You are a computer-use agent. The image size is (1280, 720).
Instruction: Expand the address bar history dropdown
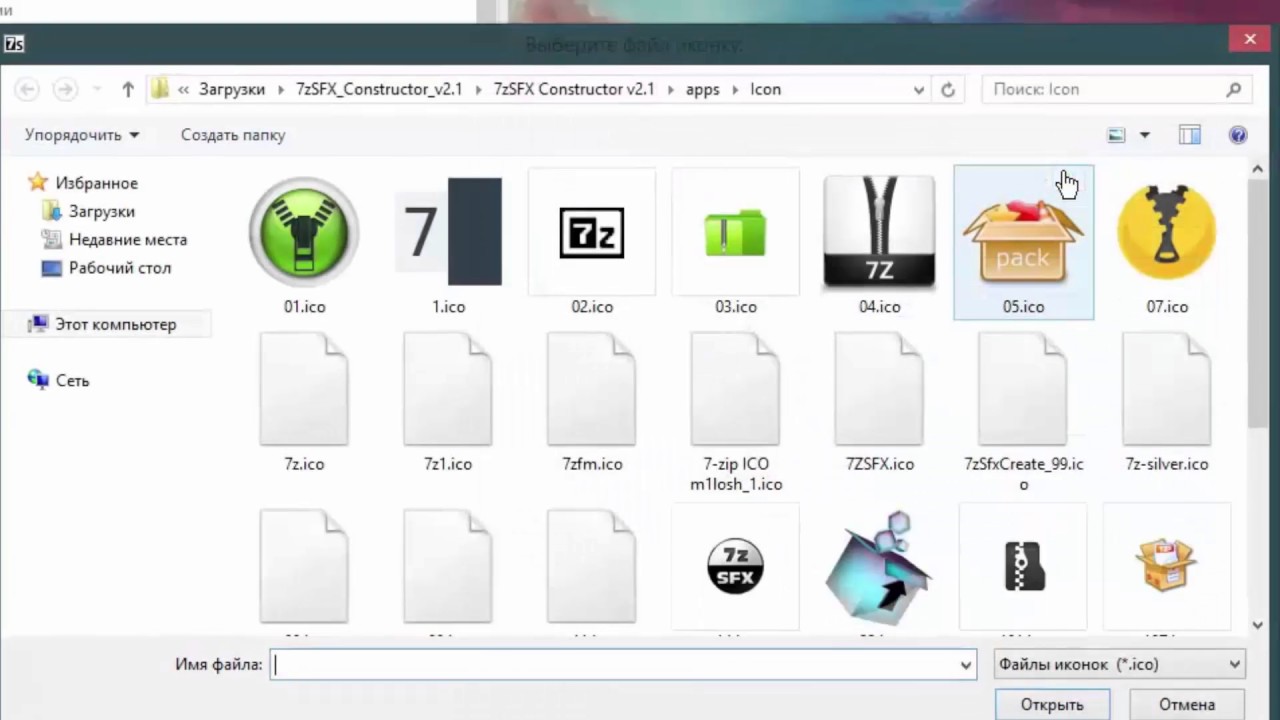pos(919,89)
